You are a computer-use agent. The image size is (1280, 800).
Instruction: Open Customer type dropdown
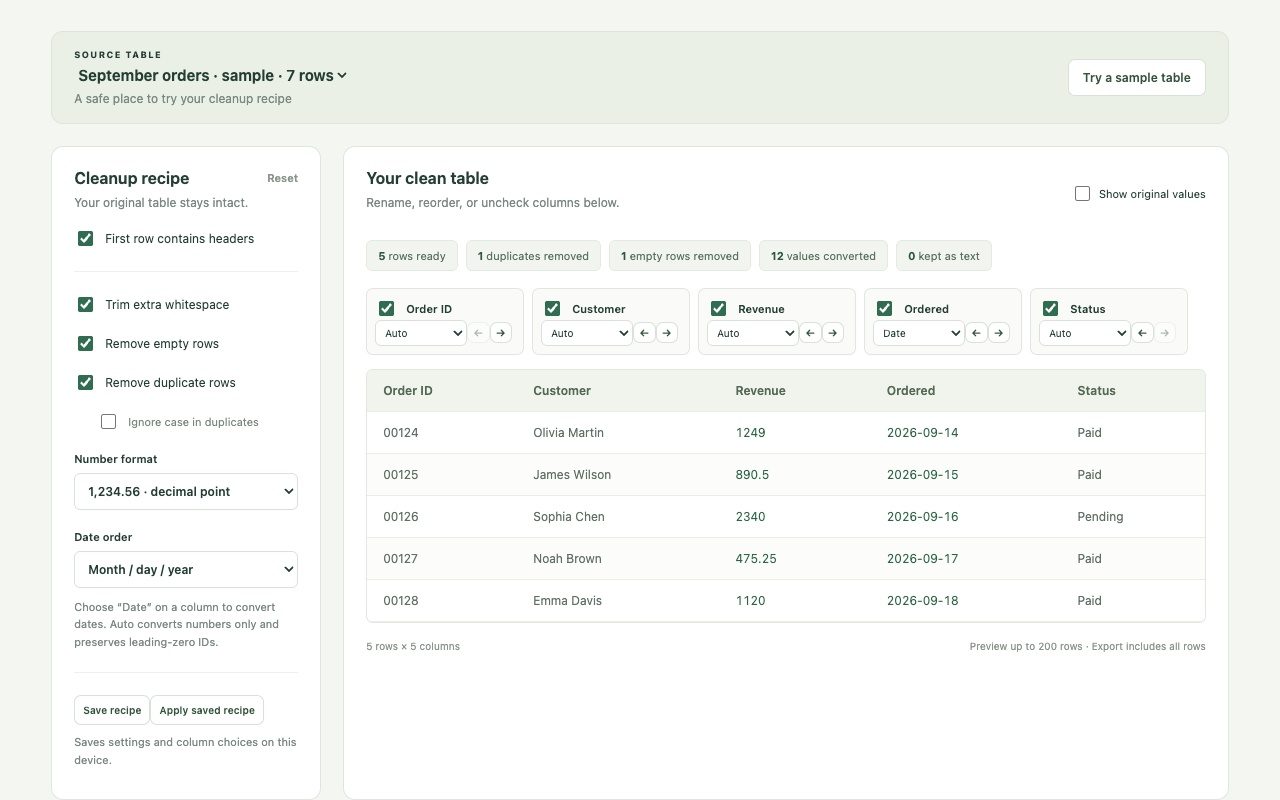587,333
